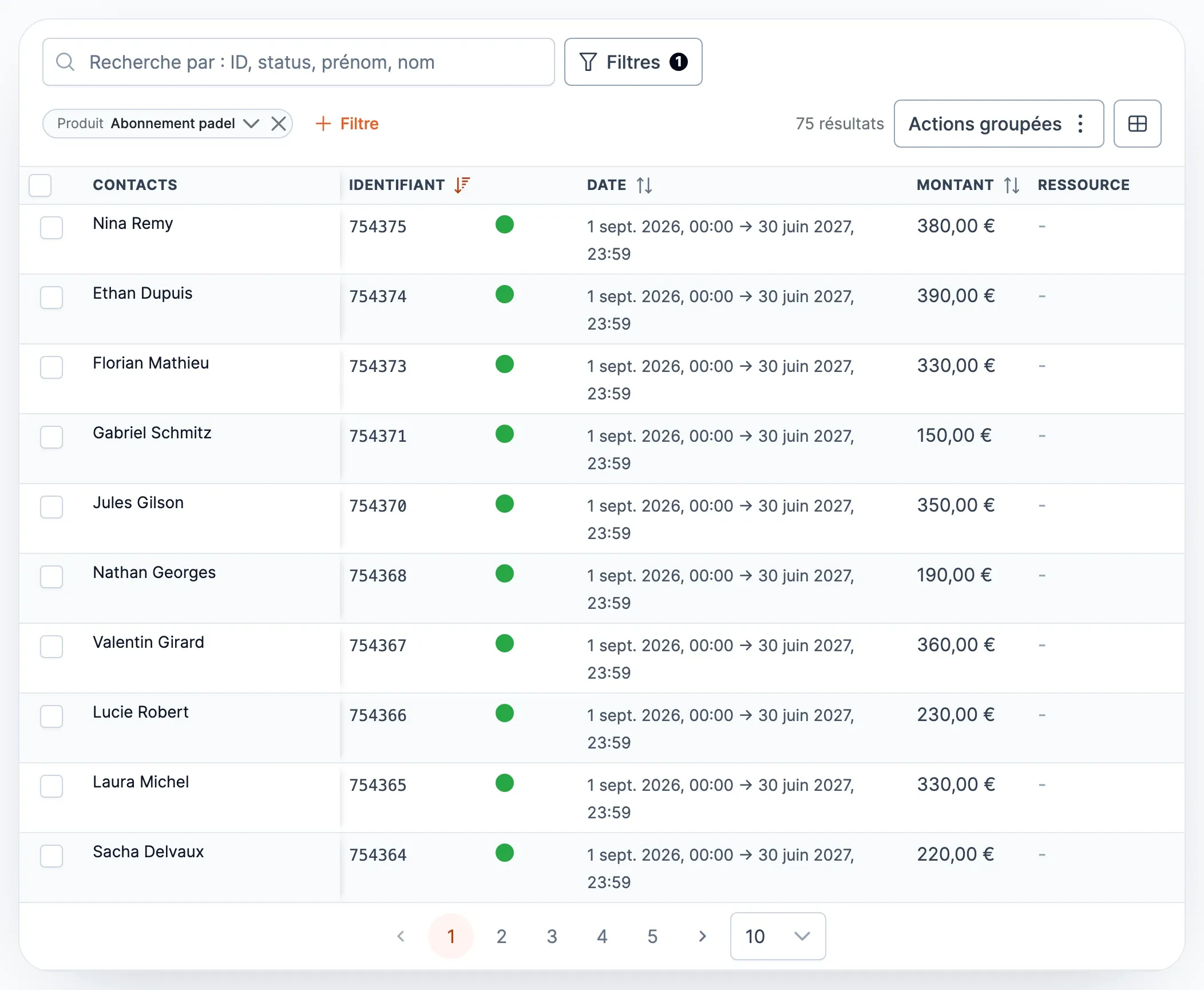The height and width of the screenshot is (990, 1204).
Task: Open the Filtres button
Action: (633, 62)
